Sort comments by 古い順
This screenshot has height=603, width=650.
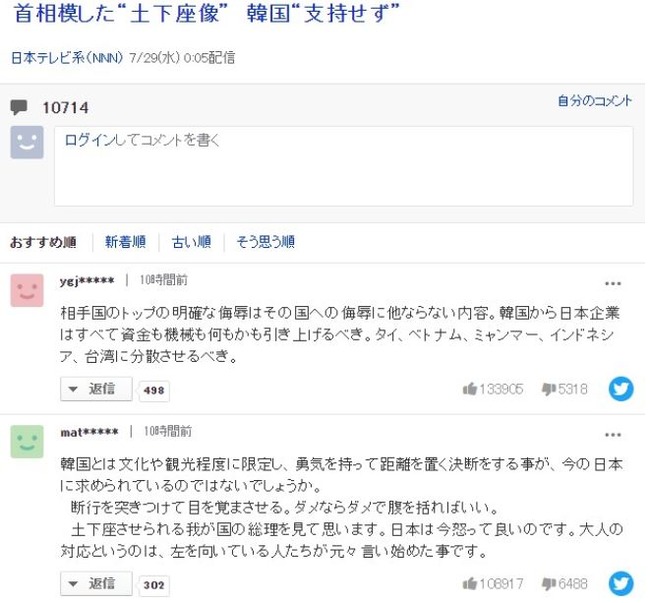[192, 242]
